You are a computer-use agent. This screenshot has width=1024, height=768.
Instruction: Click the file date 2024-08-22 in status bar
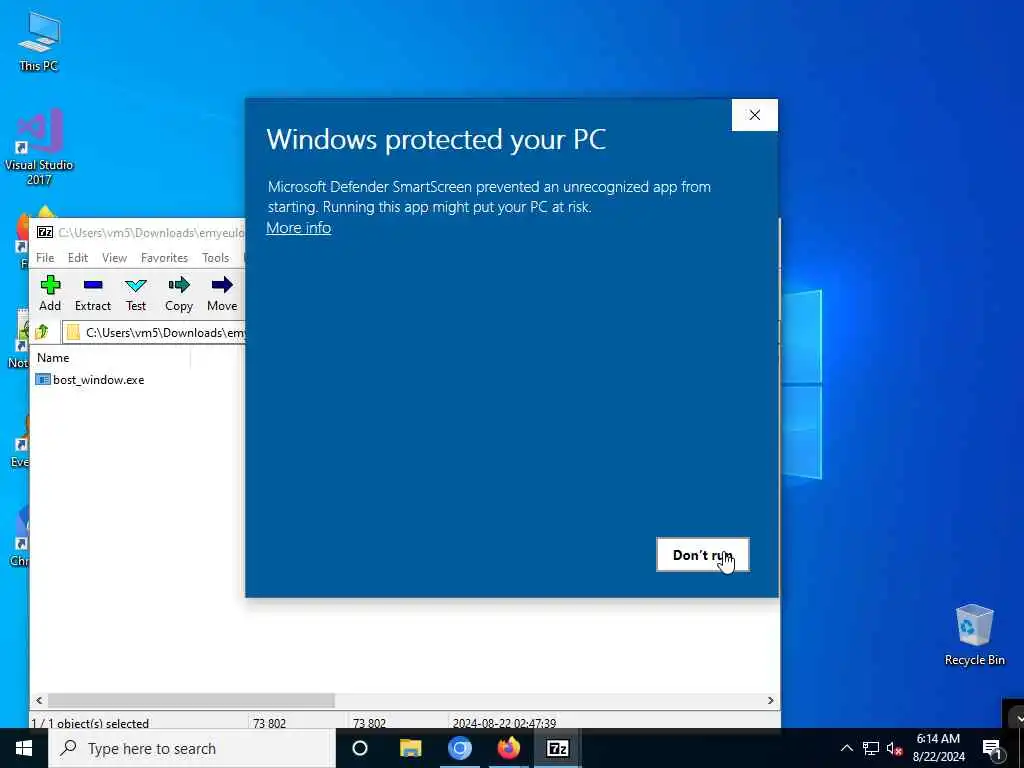[x=504, y=723]
